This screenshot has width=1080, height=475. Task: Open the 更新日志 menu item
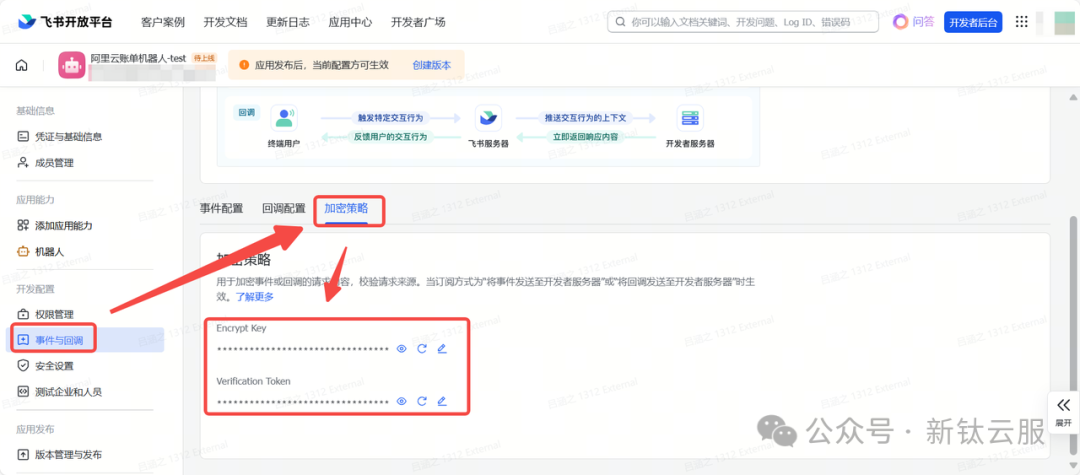pyautogui.click(x=288, y=22)
